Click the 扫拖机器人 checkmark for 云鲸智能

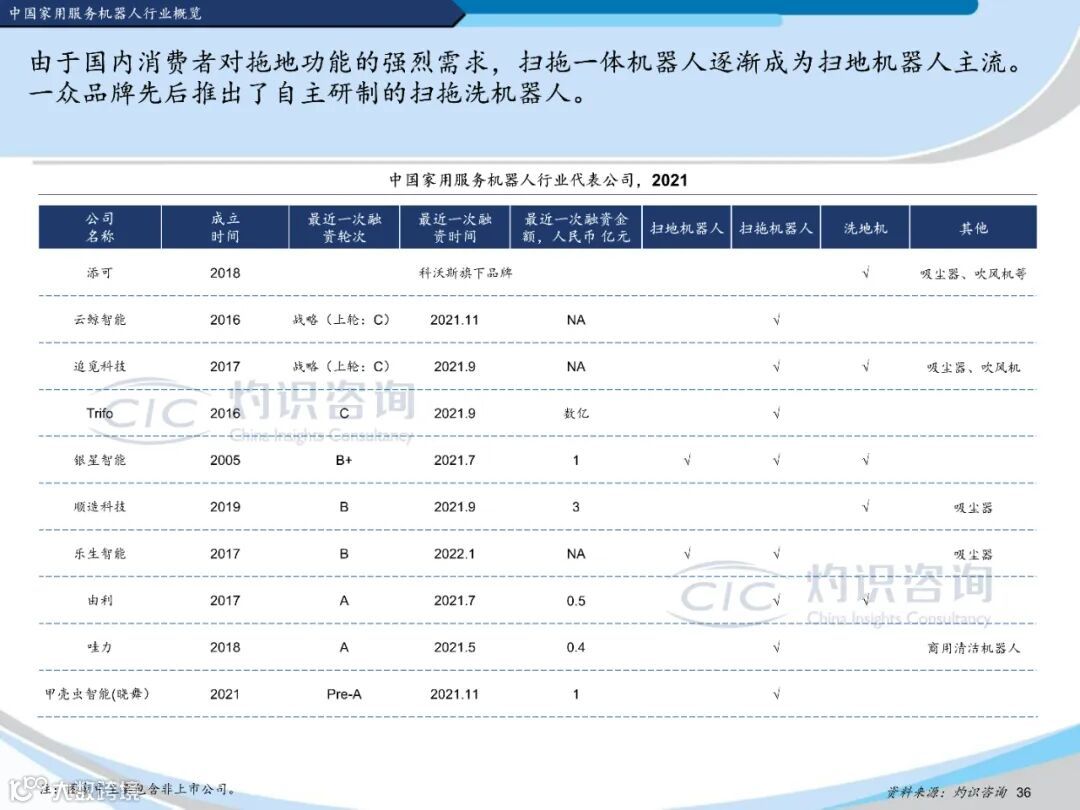776,320
